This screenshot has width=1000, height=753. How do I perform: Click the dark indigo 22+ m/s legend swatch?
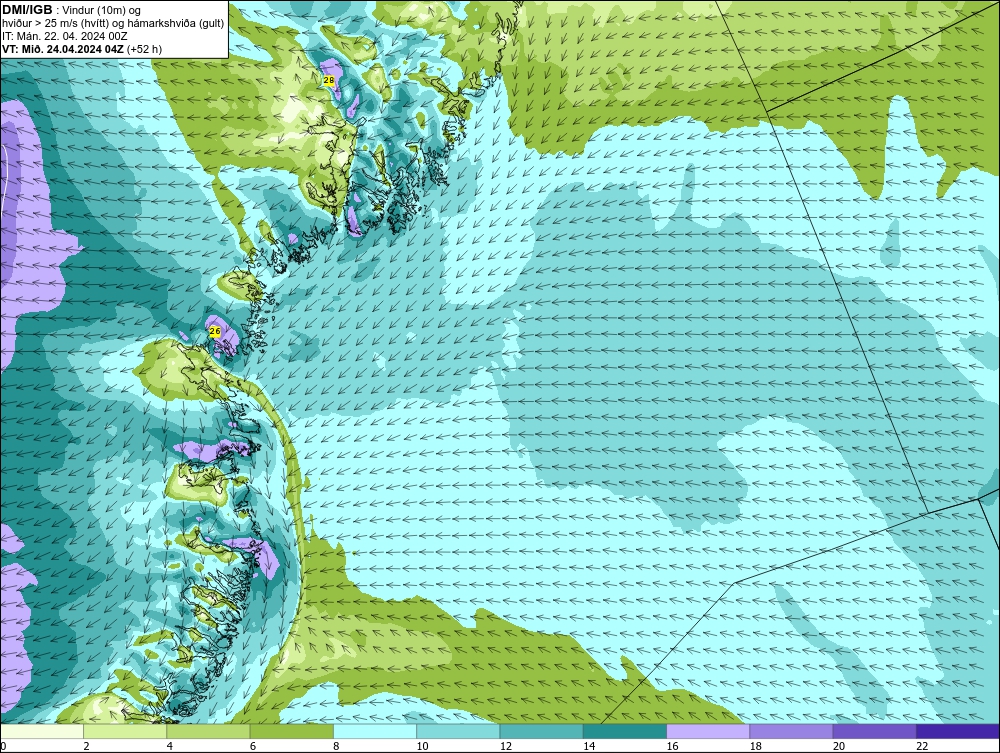(958, 731)
